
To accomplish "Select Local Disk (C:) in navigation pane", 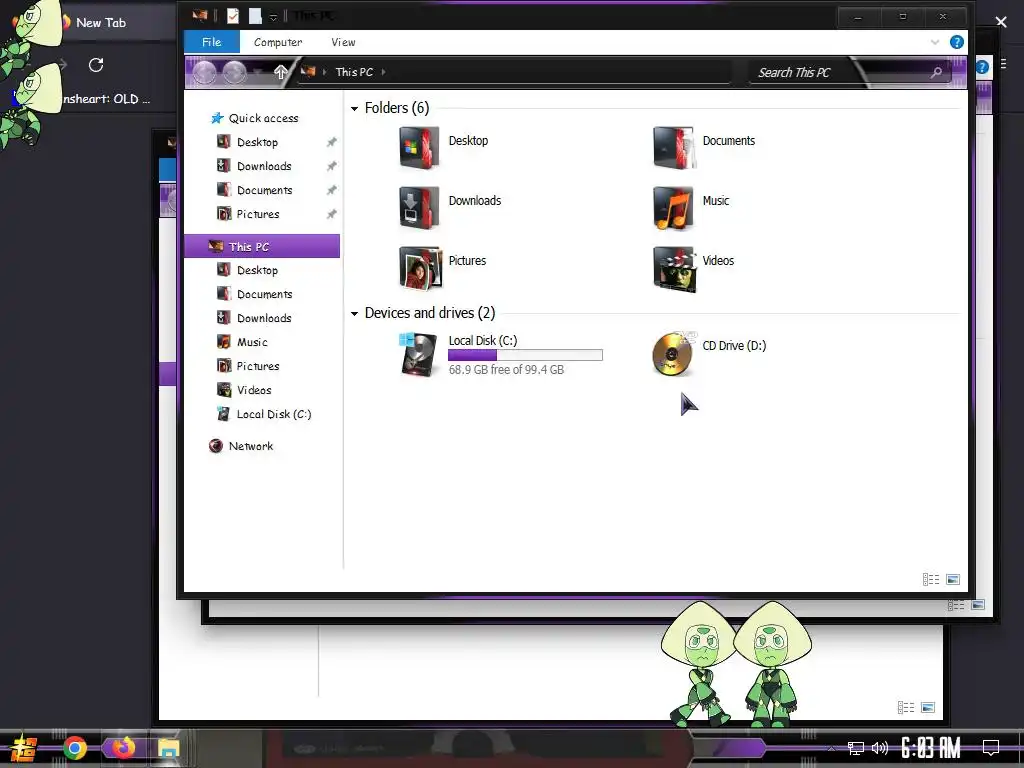I will (274, 414).
